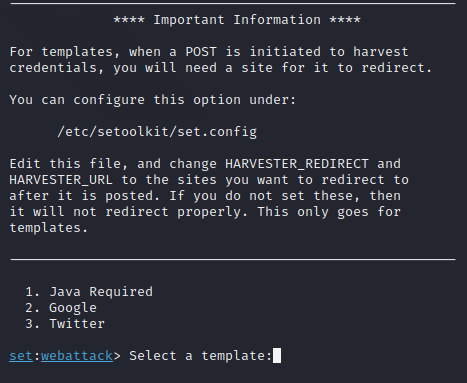
Task: Click the lower horizontal separator line
Action: (233, 259)
